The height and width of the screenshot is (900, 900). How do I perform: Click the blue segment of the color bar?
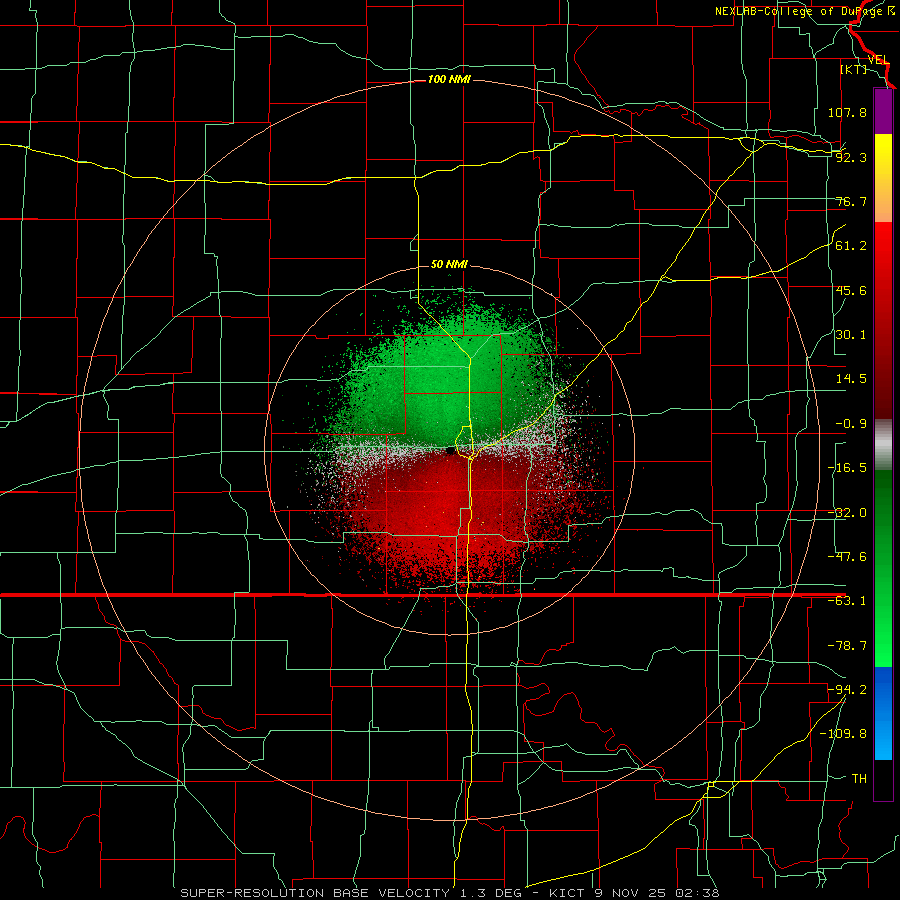point(883,713)
